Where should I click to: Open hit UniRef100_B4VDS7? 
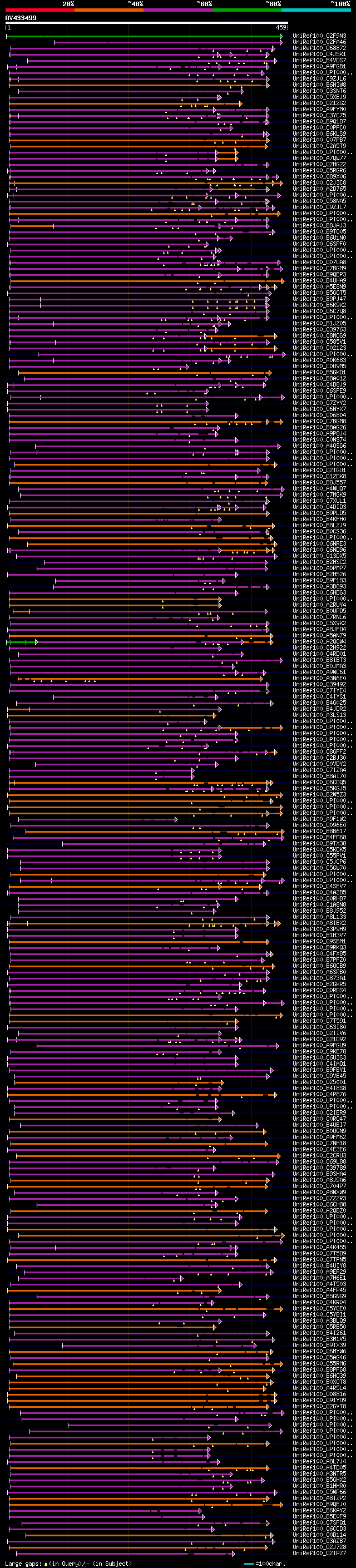[x=319, y=60]
